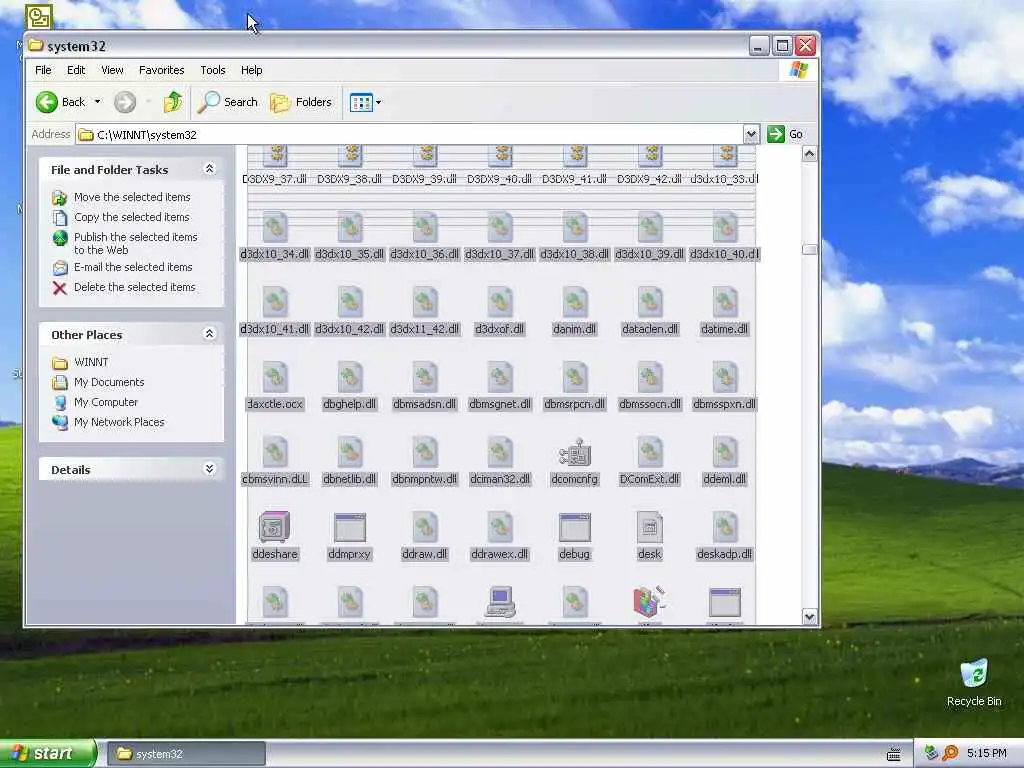
Task: Open the Favorites menu
Action: [161, 70]
